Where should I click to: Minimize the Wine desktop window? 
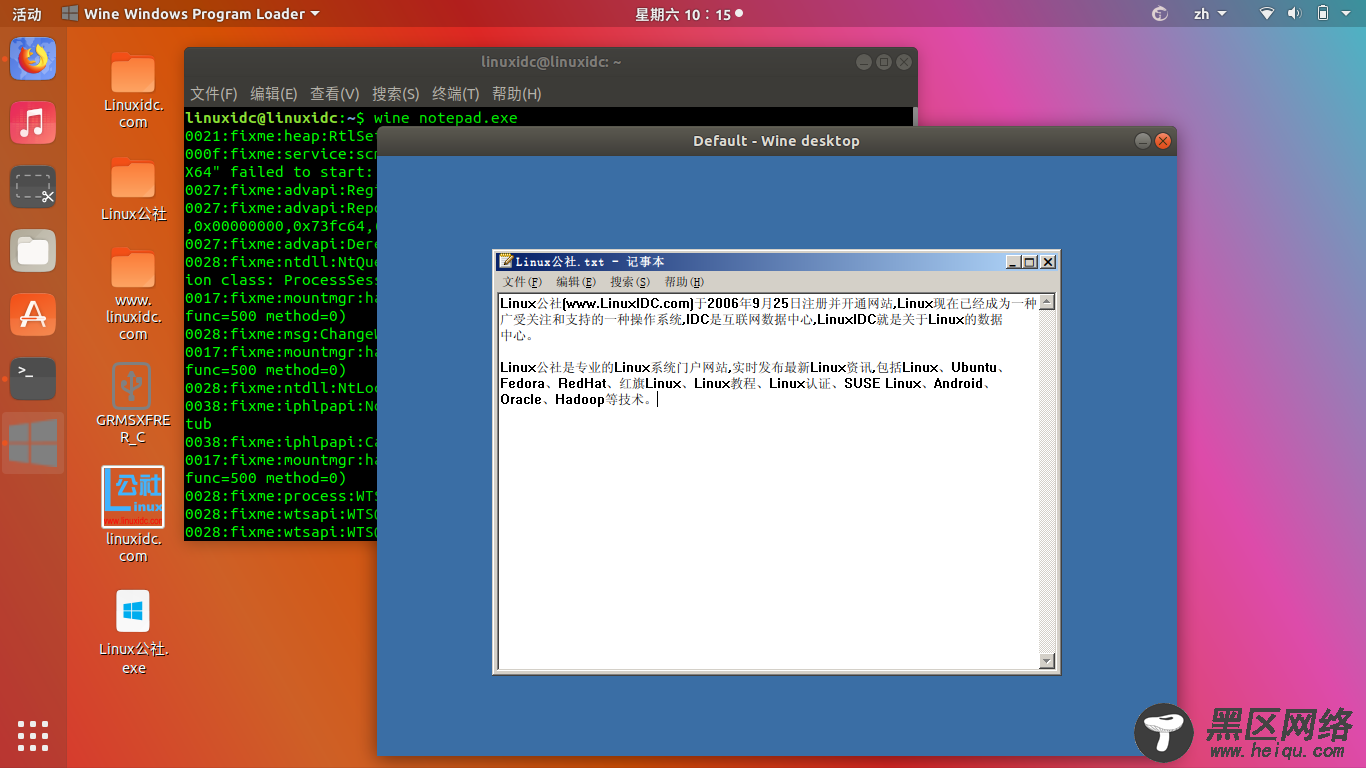1143,141
